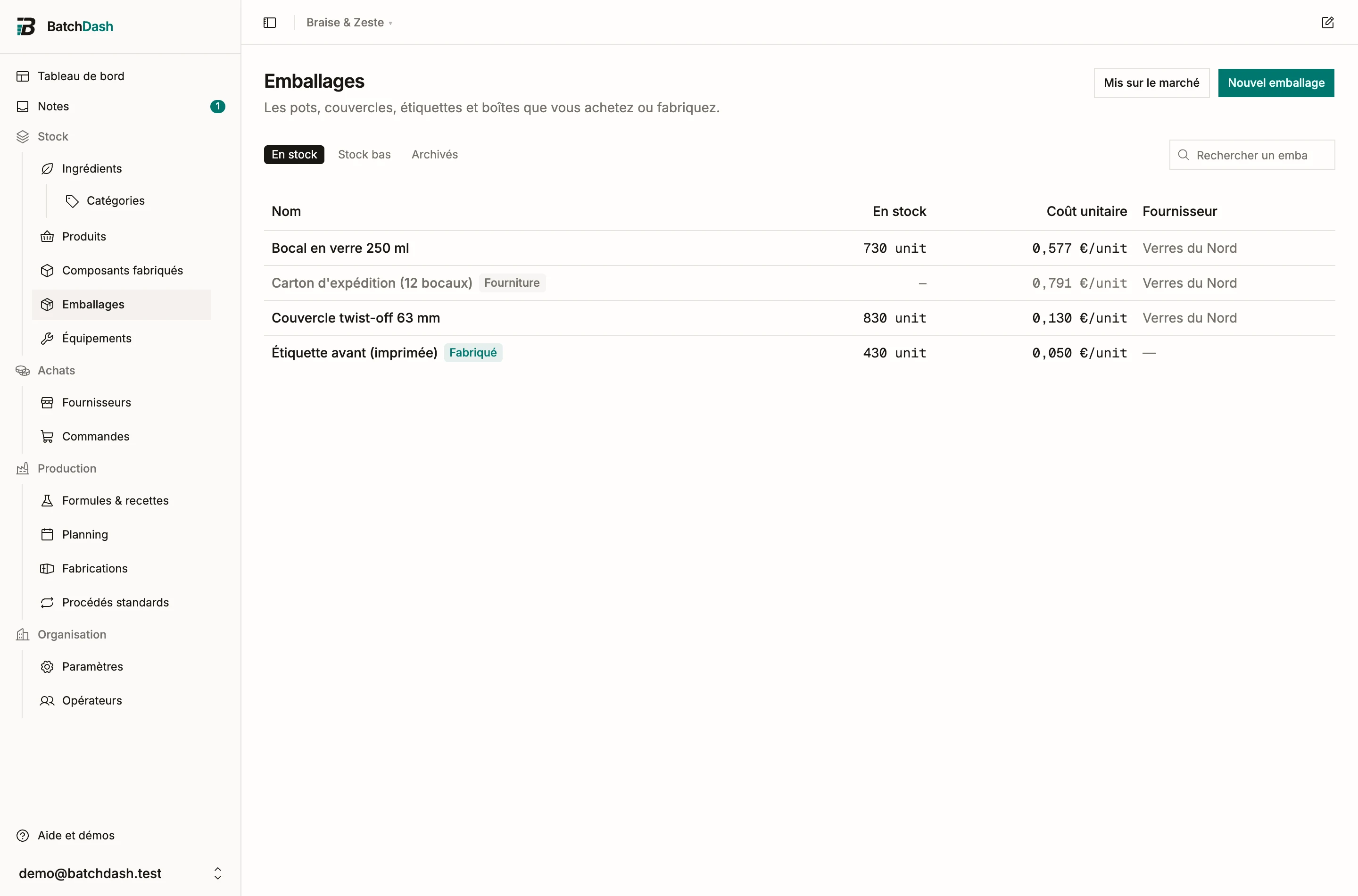Screen dimensions: 1358x896
Task: Open Tableau de bord icon in sidebar
Action: coord(23,76)
